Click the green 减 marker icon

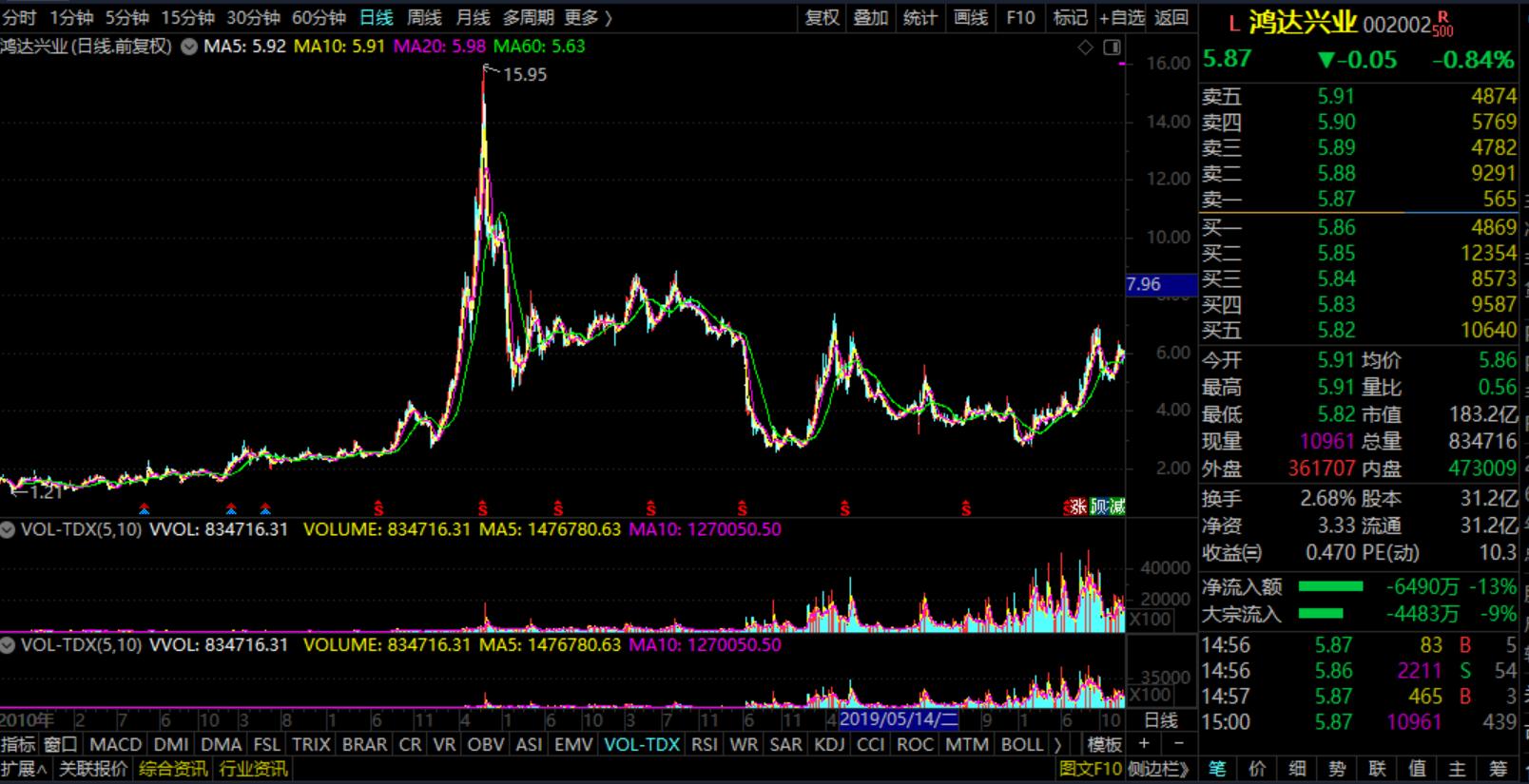(x=1116, y=507)
